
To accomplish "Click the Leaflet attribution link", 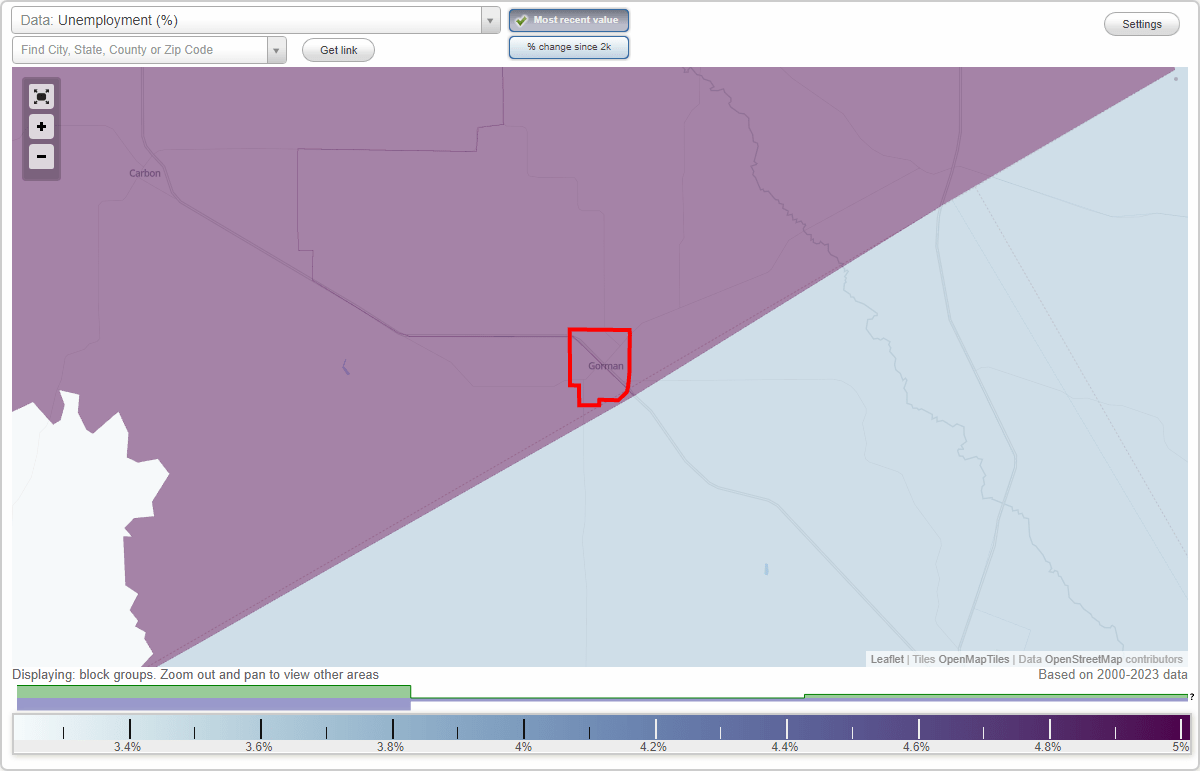I will tap(886, 659).
